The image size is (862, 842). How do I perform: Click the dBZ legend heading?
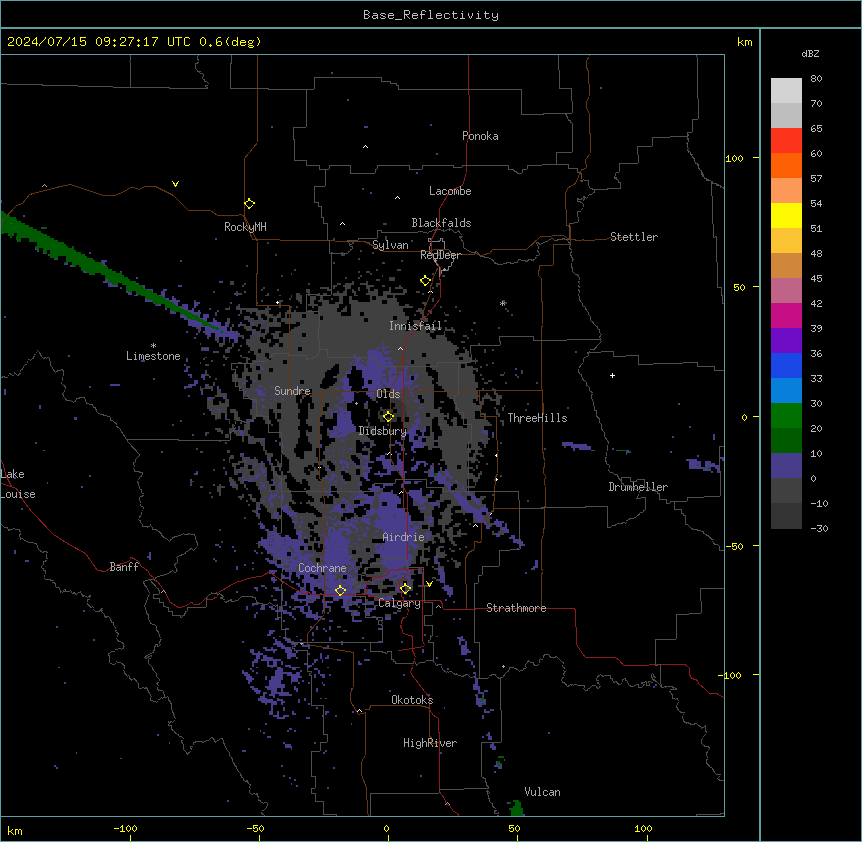tap(810, 54)
